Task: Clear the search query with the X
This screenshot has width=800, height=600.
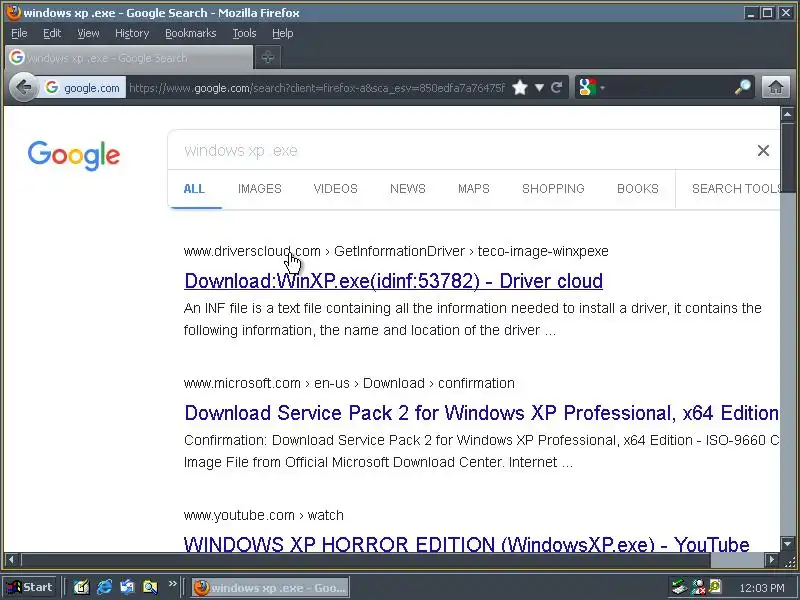Action: click(763, 151)
